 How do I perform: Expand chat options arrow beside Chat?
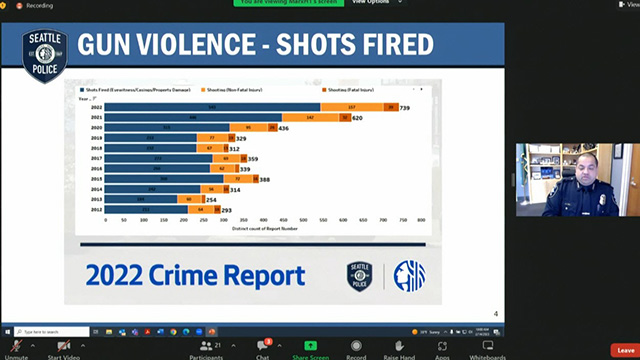tap(280, 346)
